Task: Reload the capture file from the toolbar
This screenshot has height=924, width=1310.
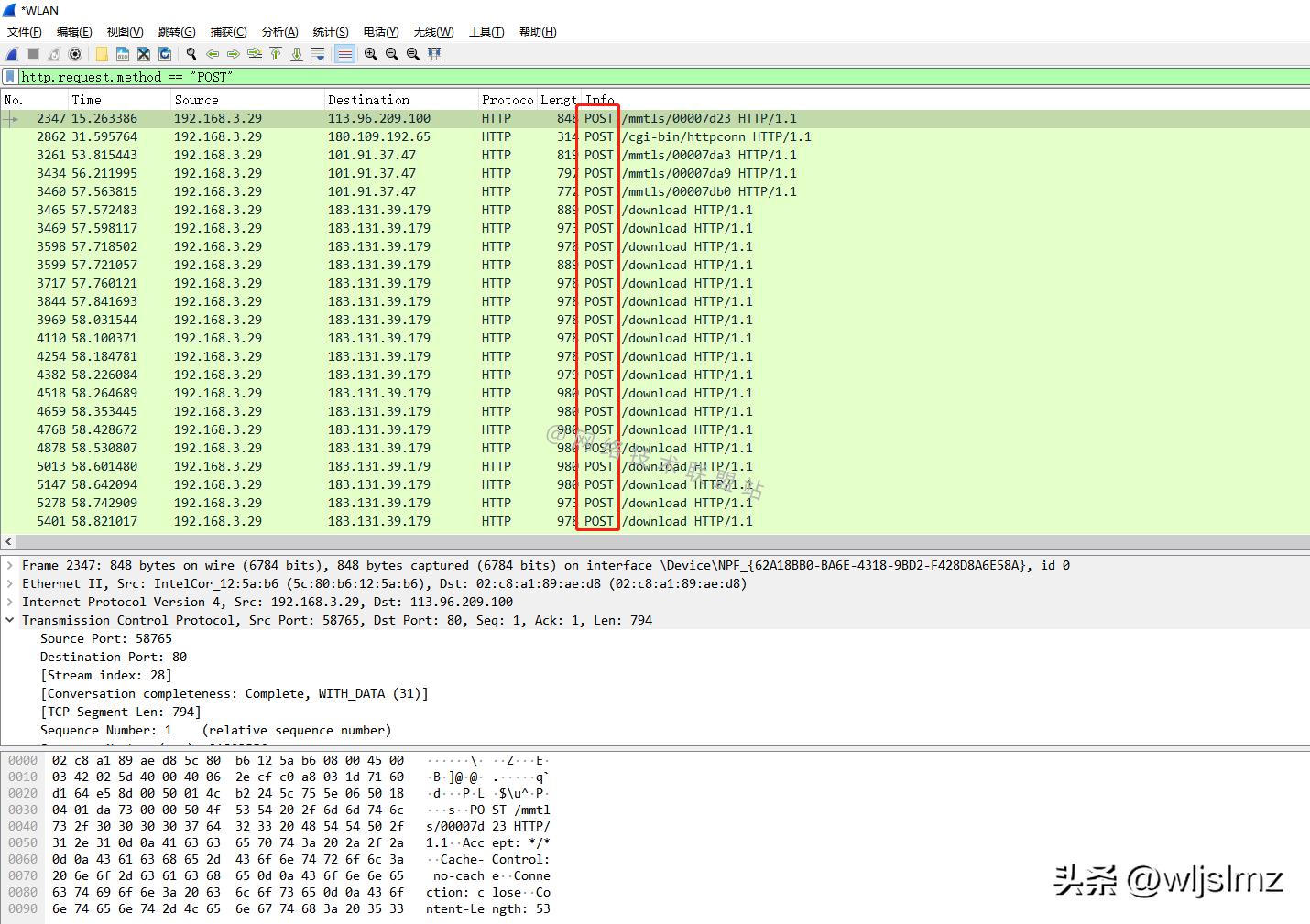Action: [165, 54]
